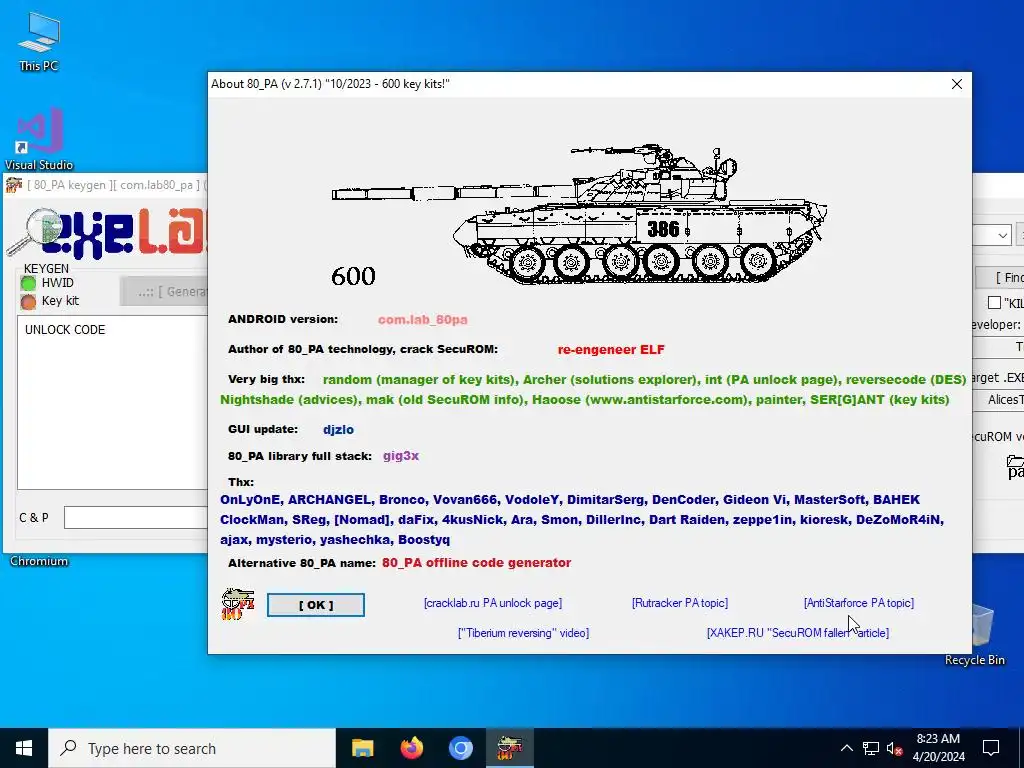This screenshot has width=1024, height=768.
Task: Click the taskbar search box
Action: [x=192, y=748]
